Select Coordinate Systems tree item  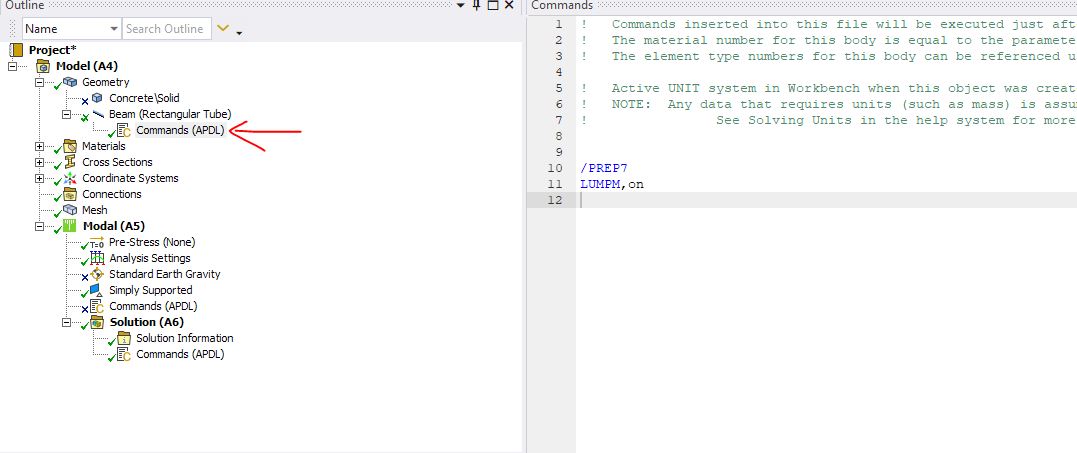coord(131,178)
